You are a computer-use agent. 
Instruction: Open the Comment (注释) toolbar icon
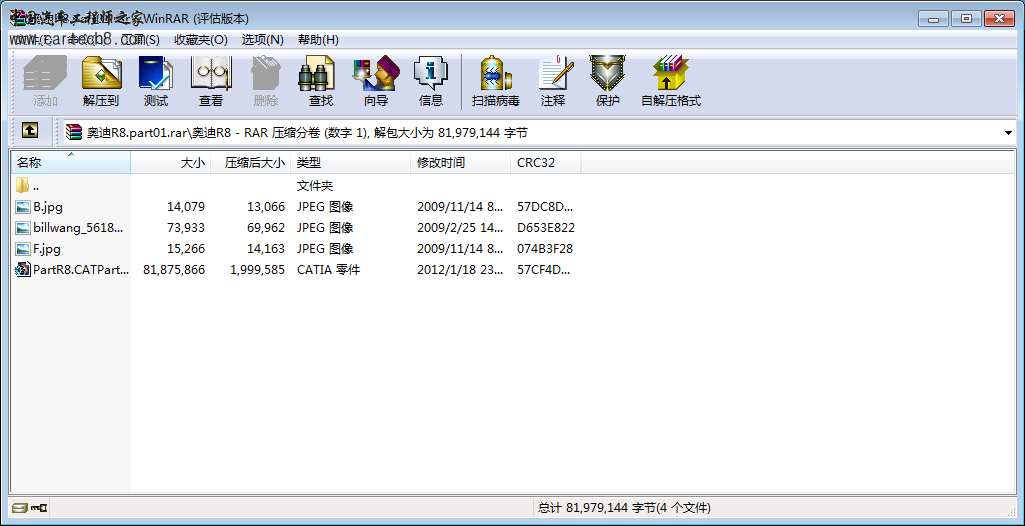(556, 73)
